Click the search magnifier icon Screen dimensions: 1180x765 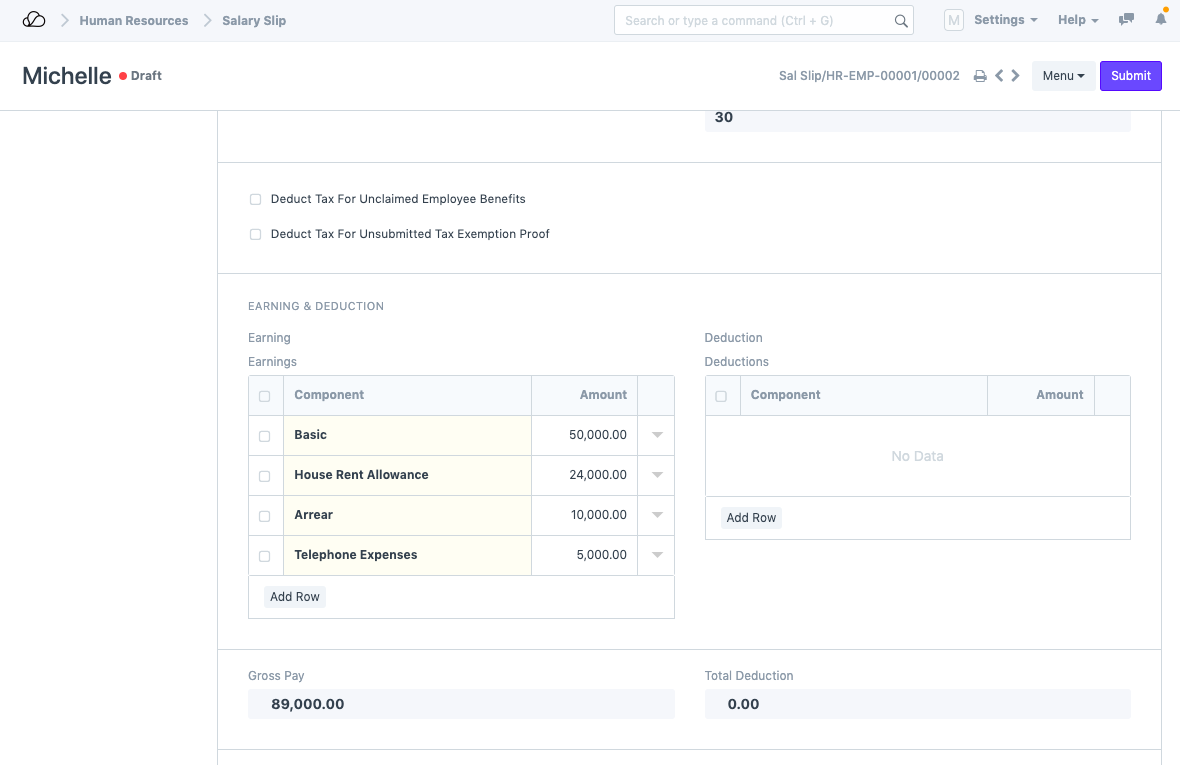(900, 21)
